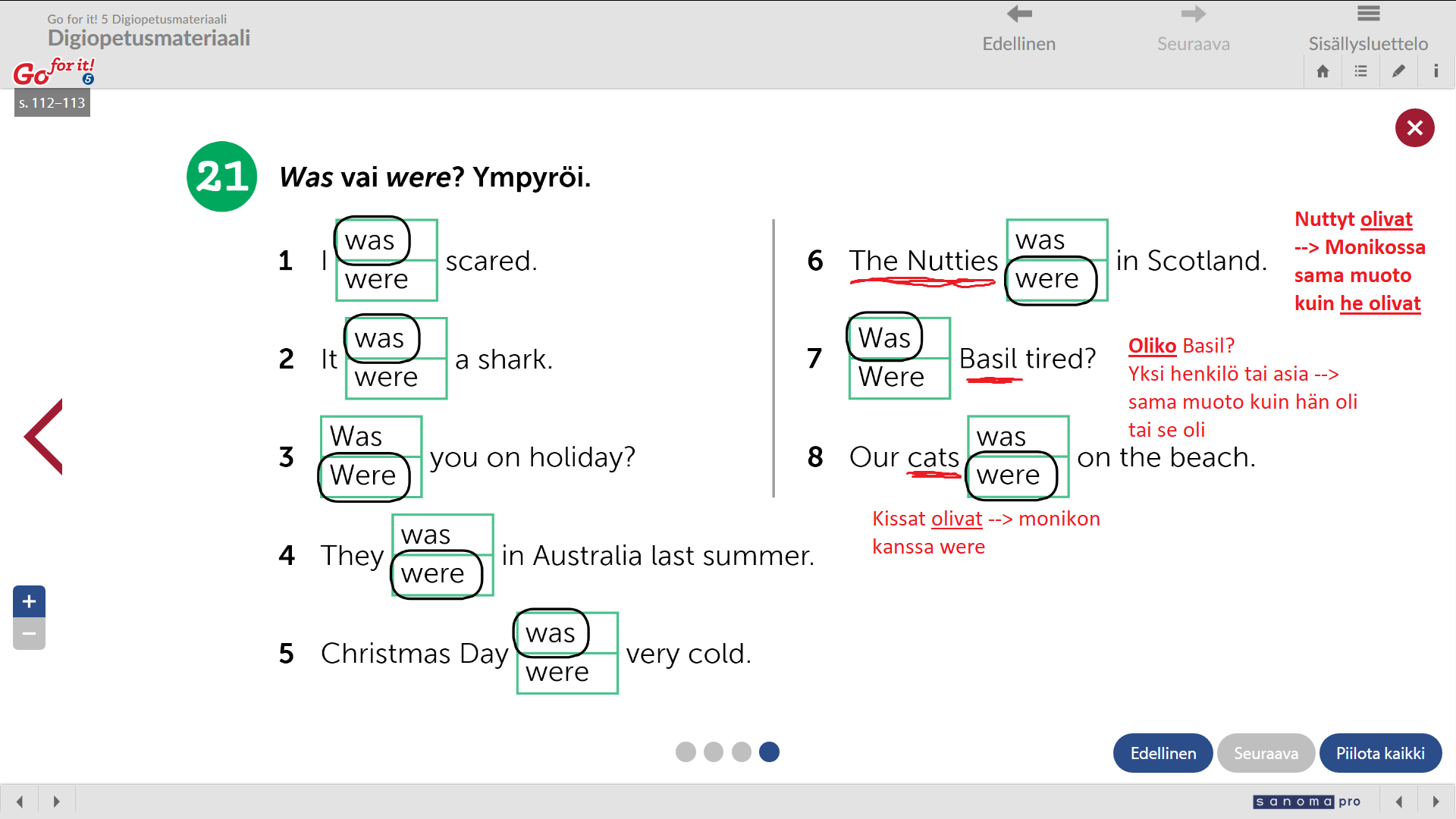The height and width of the screenshot is (819, 1456).
Task: Close the exercise with the red X
Action: (x=1414, y=127)
